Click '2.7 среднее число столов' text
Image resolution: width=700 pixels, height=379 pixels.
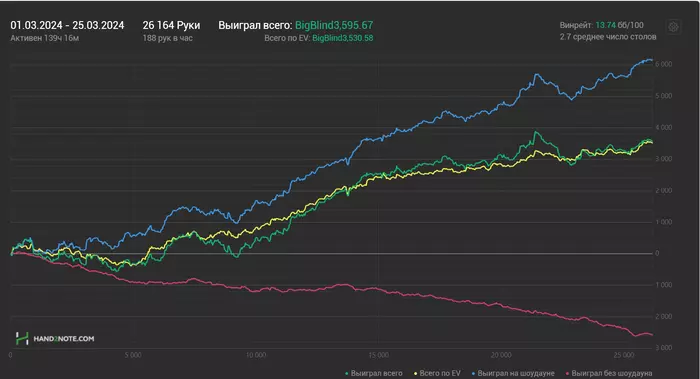[x=608, y=37]
